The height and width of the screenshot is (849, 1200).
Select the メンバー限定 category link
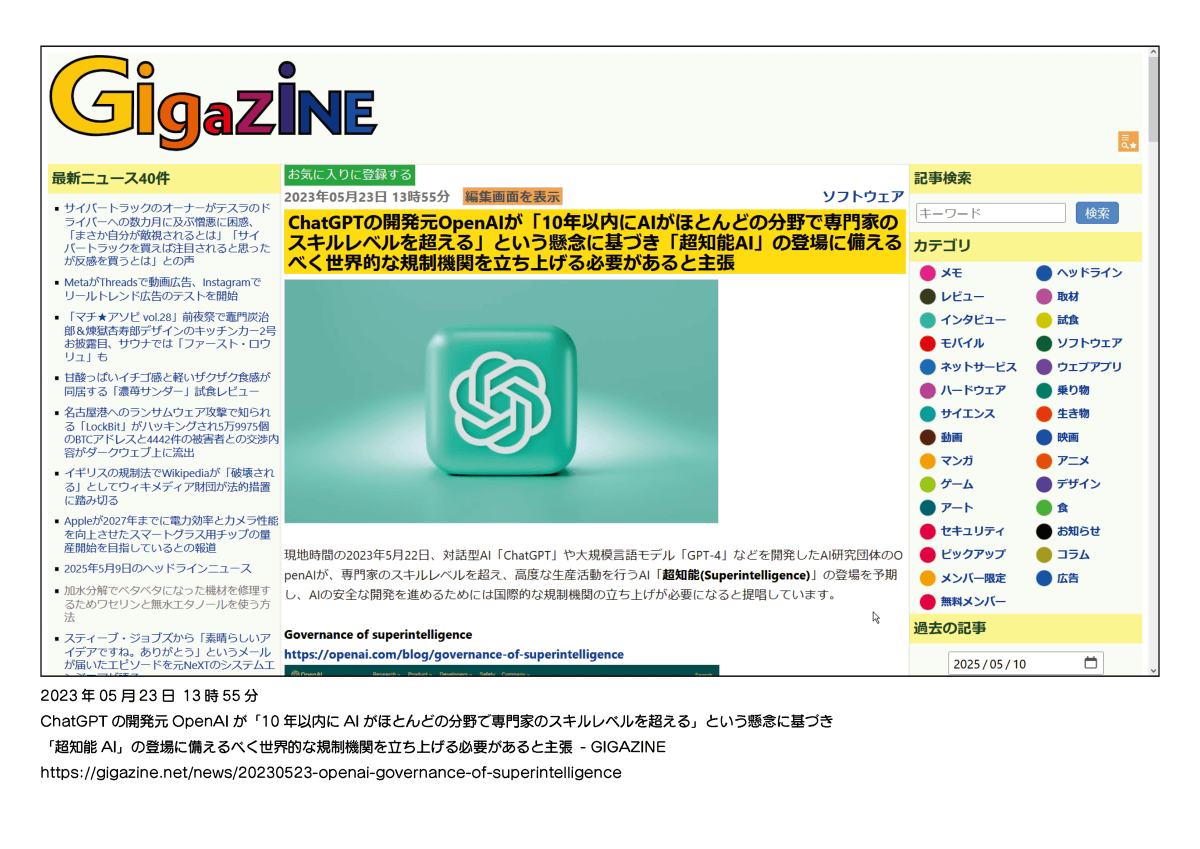pyautogui.click(x=973, y=578)
